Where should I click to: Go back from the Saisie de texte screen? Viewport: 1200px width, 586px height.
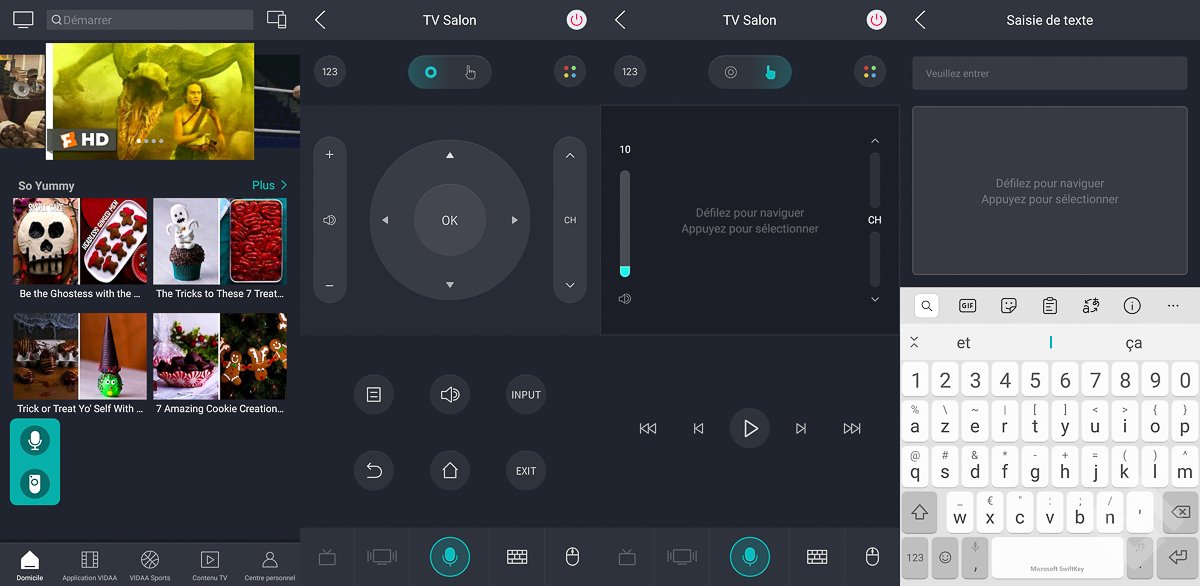(920, 20)
